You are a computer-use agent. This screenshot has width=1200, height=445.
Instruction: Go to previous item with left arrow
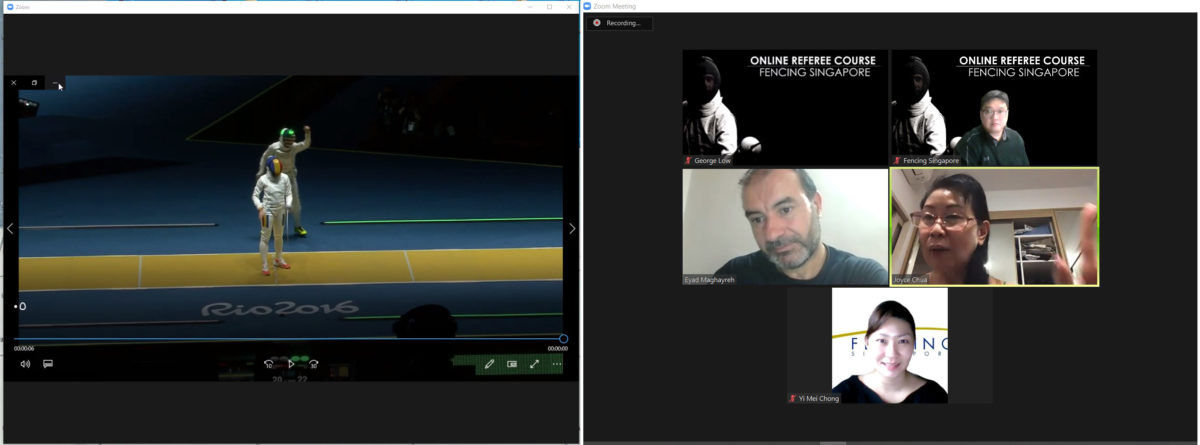10,228
